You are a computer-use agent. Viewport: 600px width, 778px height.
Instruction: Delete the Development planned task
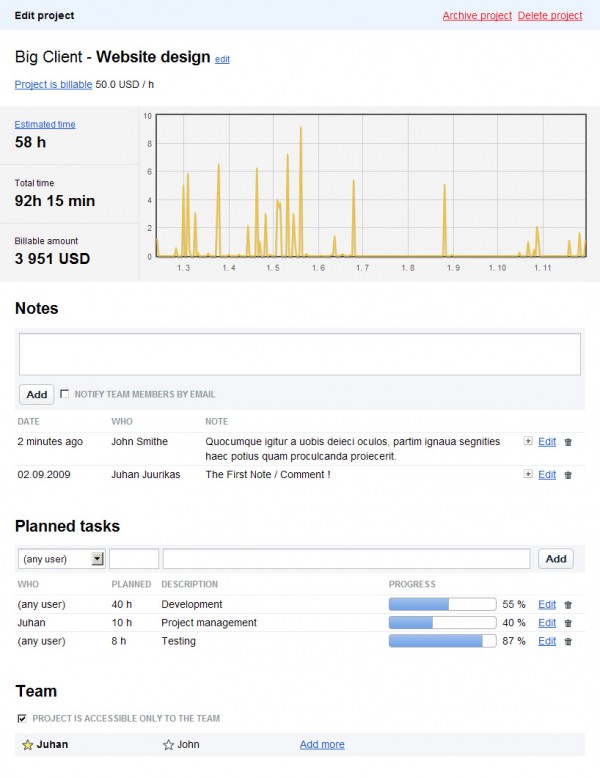[568, 605]
